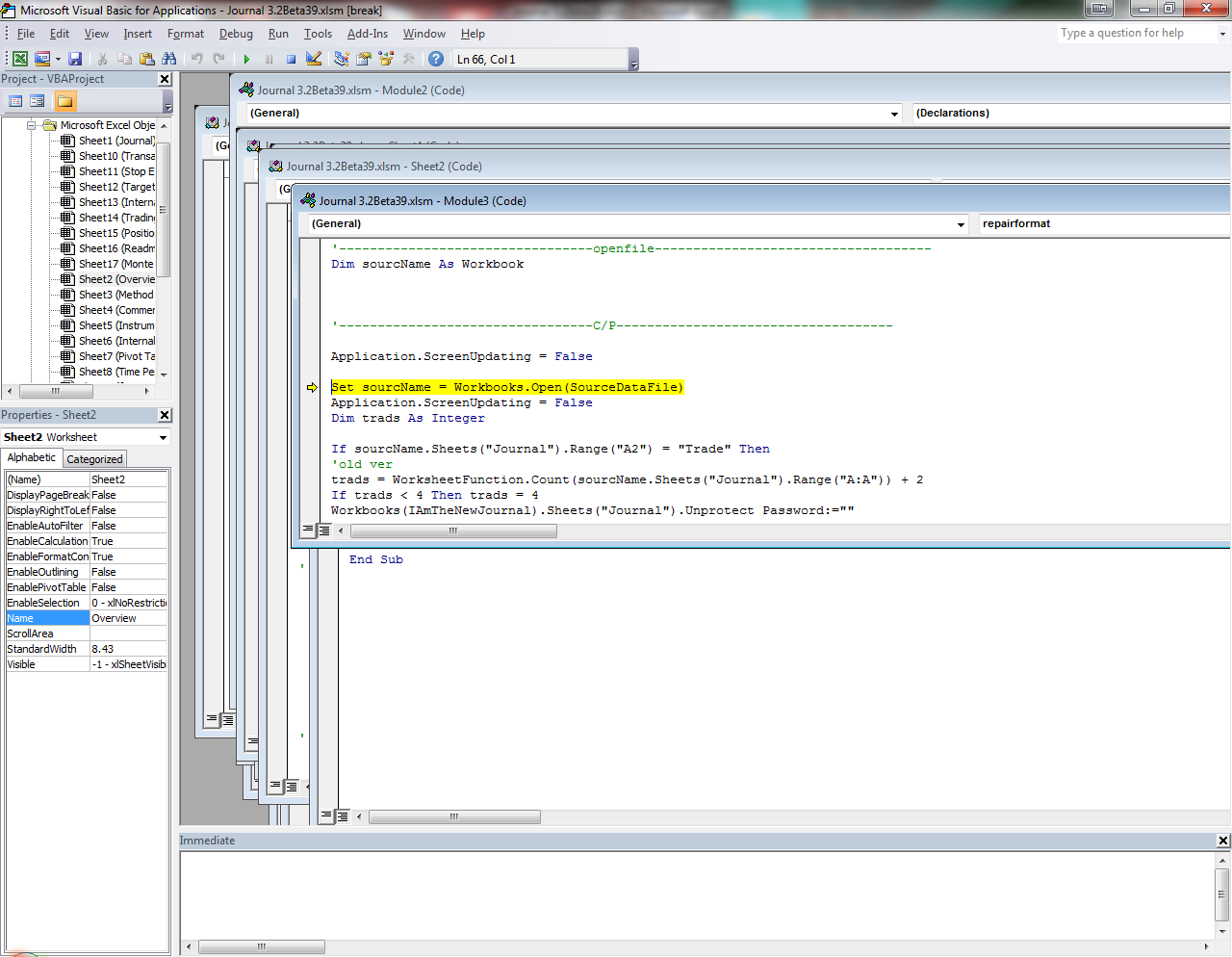Open the Insert menu

click(x=138, y=34)
